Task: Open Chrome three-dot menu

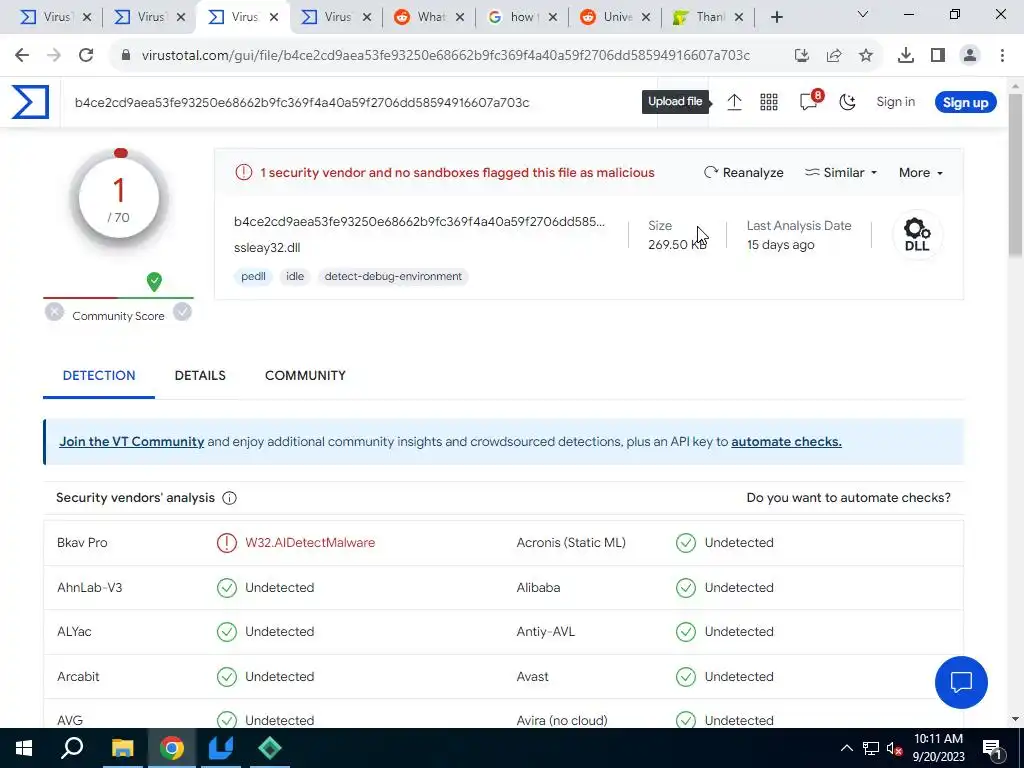Action: (x=1002, y=56)
